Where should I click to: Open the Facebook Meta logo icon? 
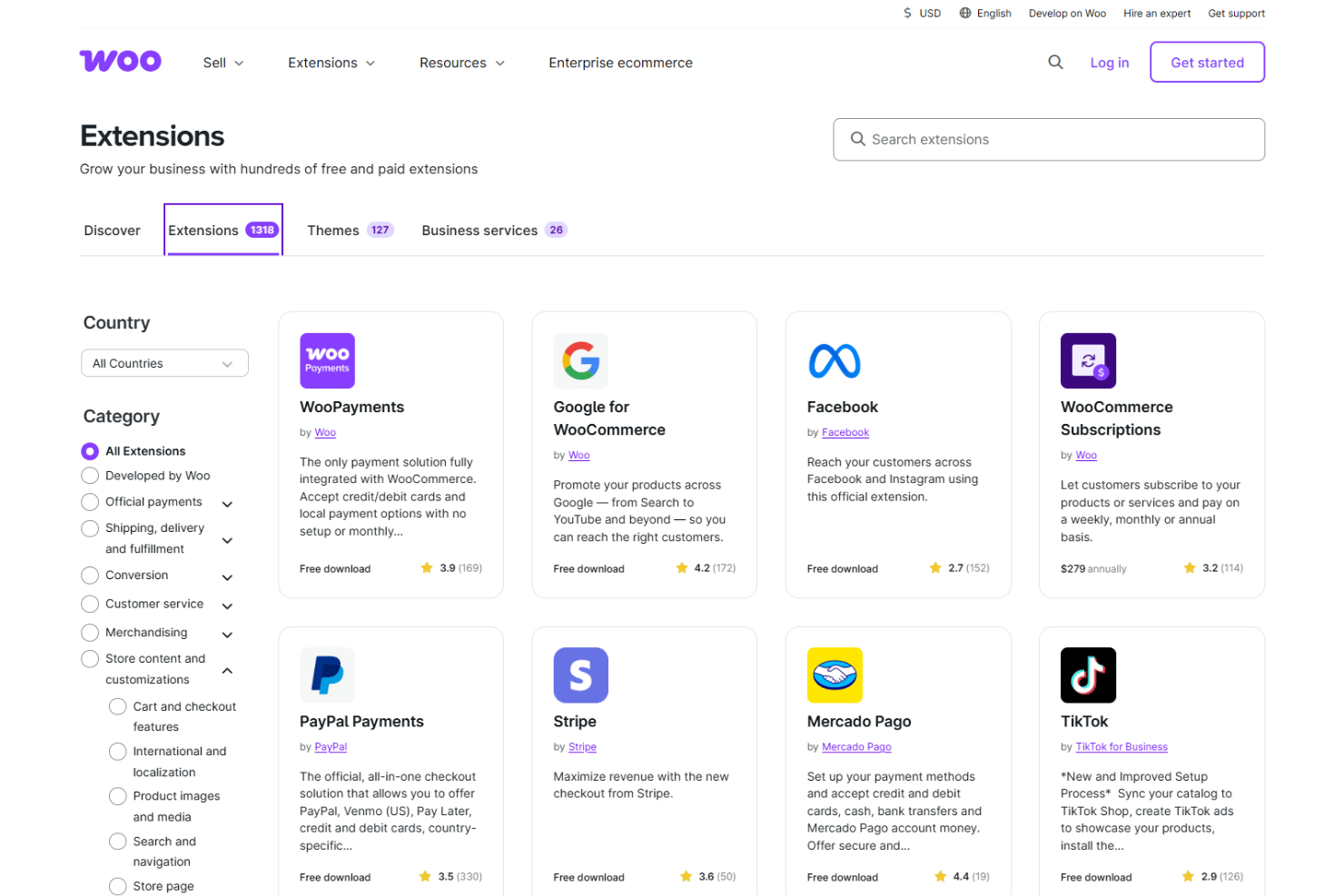click(x=835, y=360)
